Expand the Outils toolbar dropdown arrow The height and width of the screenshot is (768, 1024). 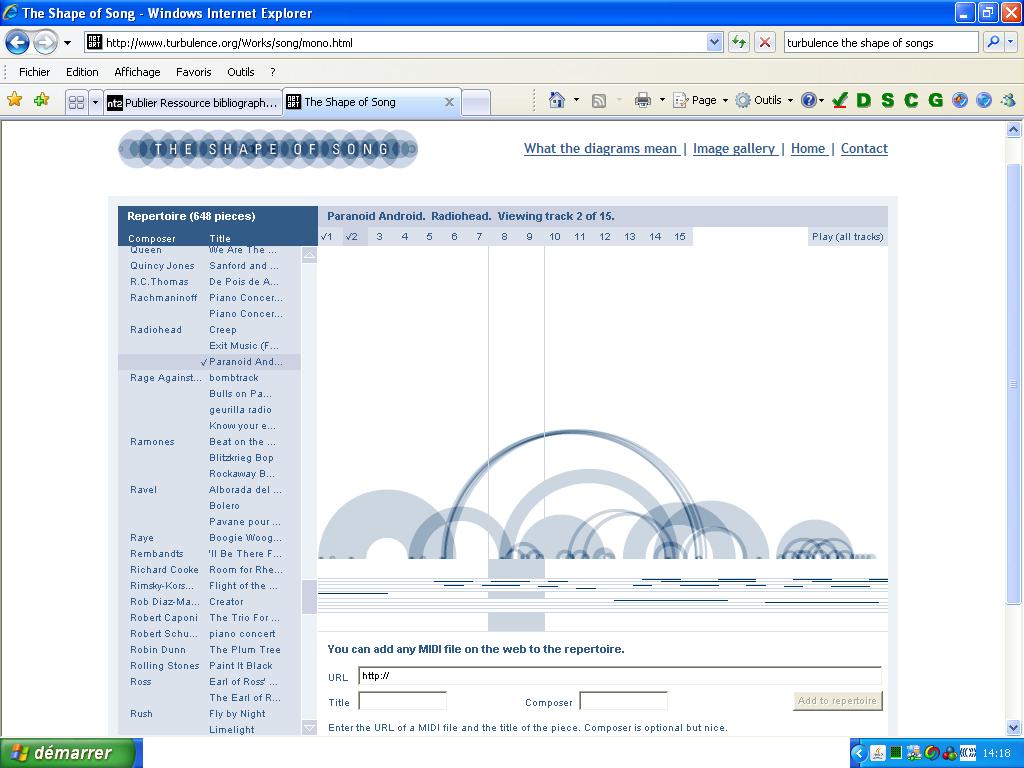coord(790,100)
